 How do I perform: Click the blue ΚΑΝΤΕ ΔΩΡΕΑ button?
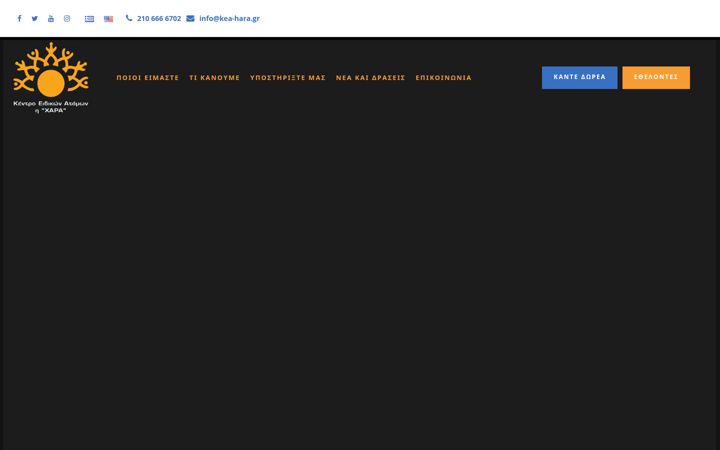pyautogui.click(x=579, y=77)
